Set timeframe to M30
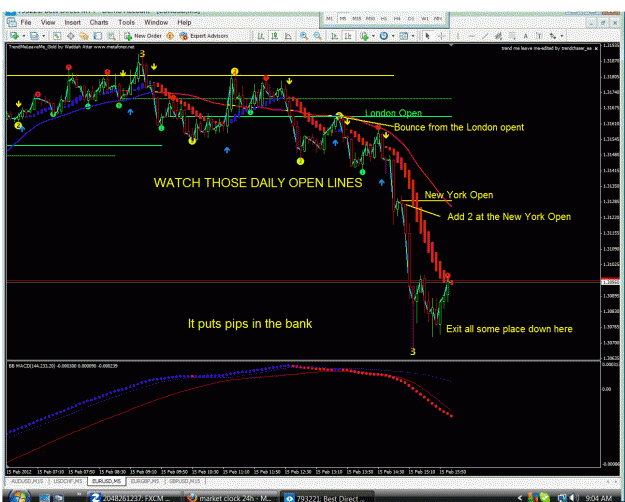Image resolution: width=625 pixels, height=502 pixels. [x=371, y=19]
